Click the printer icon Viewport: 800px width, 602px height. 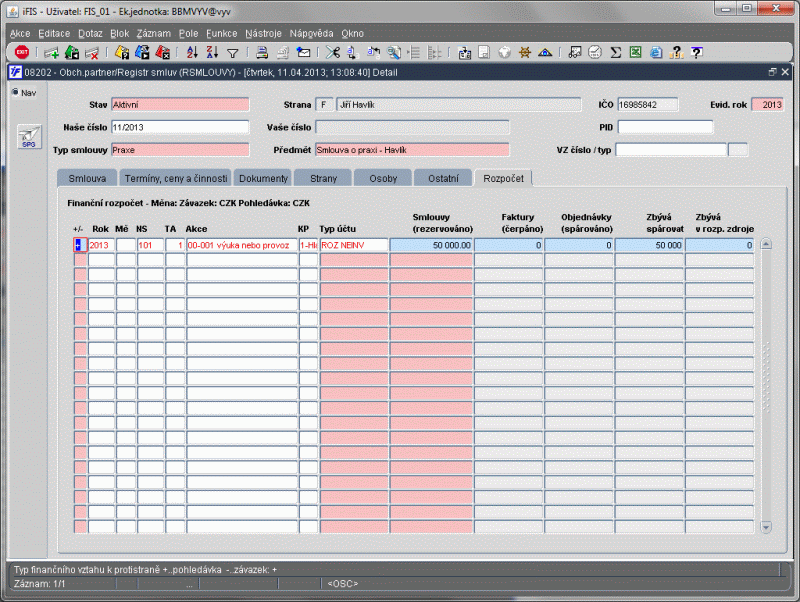[262, 52]
